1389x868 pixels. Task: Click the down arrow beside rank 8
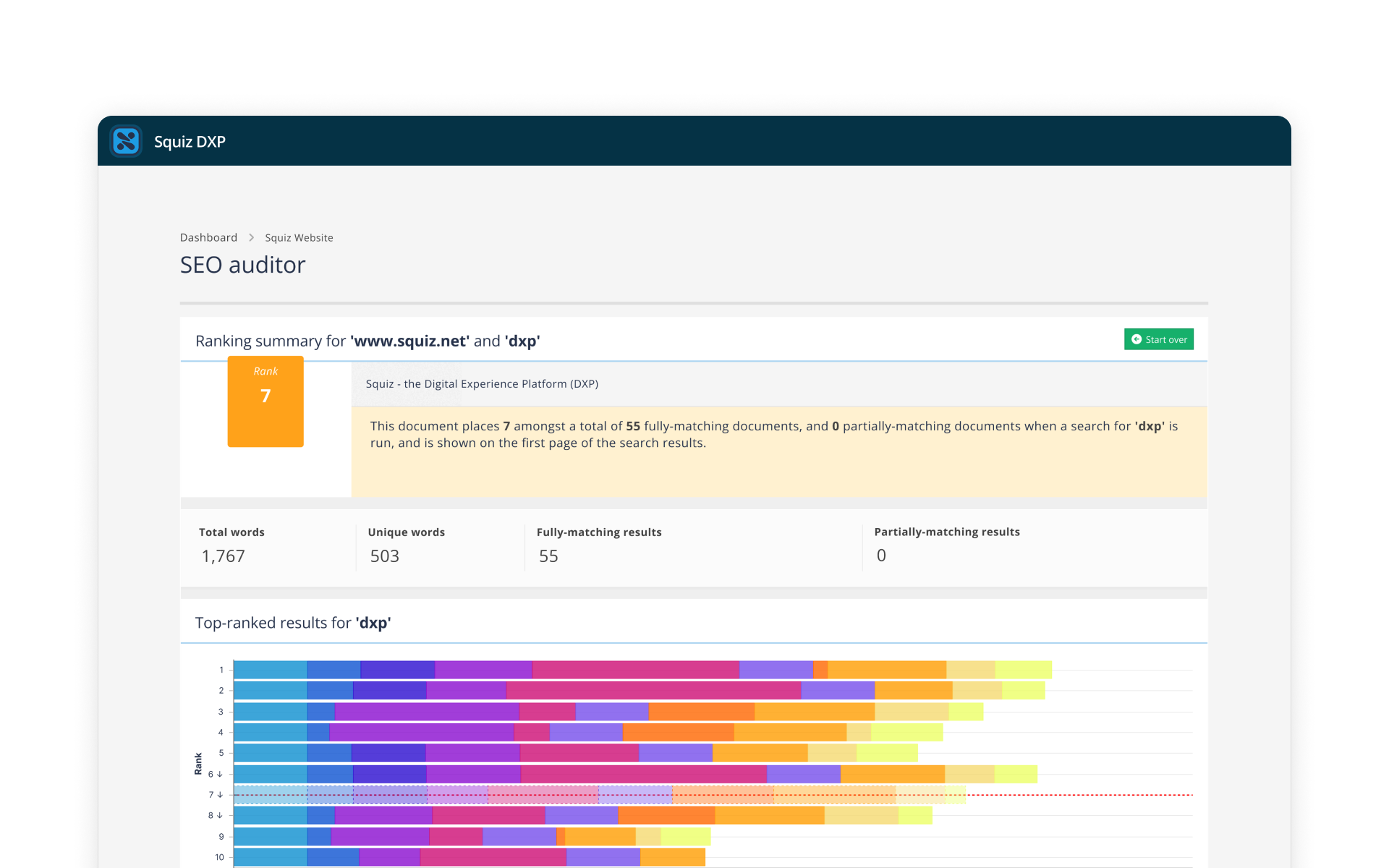(220, 815)
